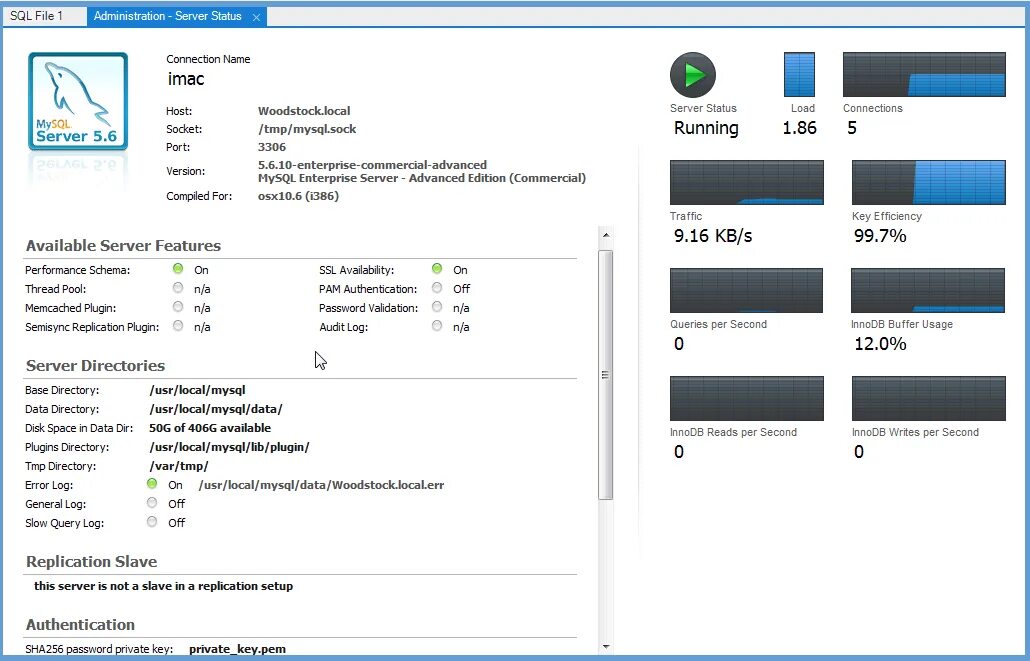Click the Load meter graph
1030x661 pixels.
point(799,74)
